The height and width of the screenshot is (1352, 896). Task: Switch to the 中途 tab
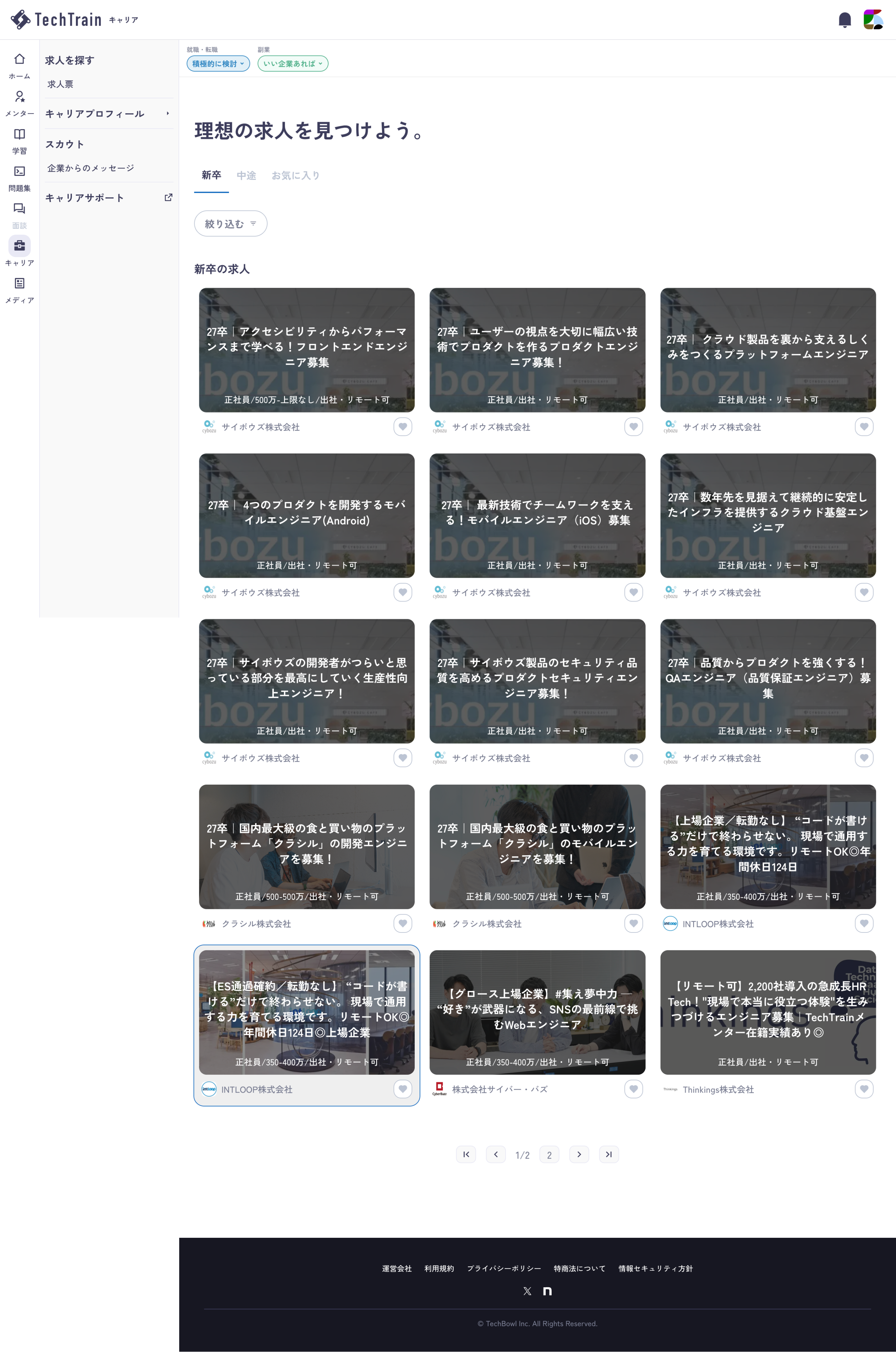tap(246, 176)
